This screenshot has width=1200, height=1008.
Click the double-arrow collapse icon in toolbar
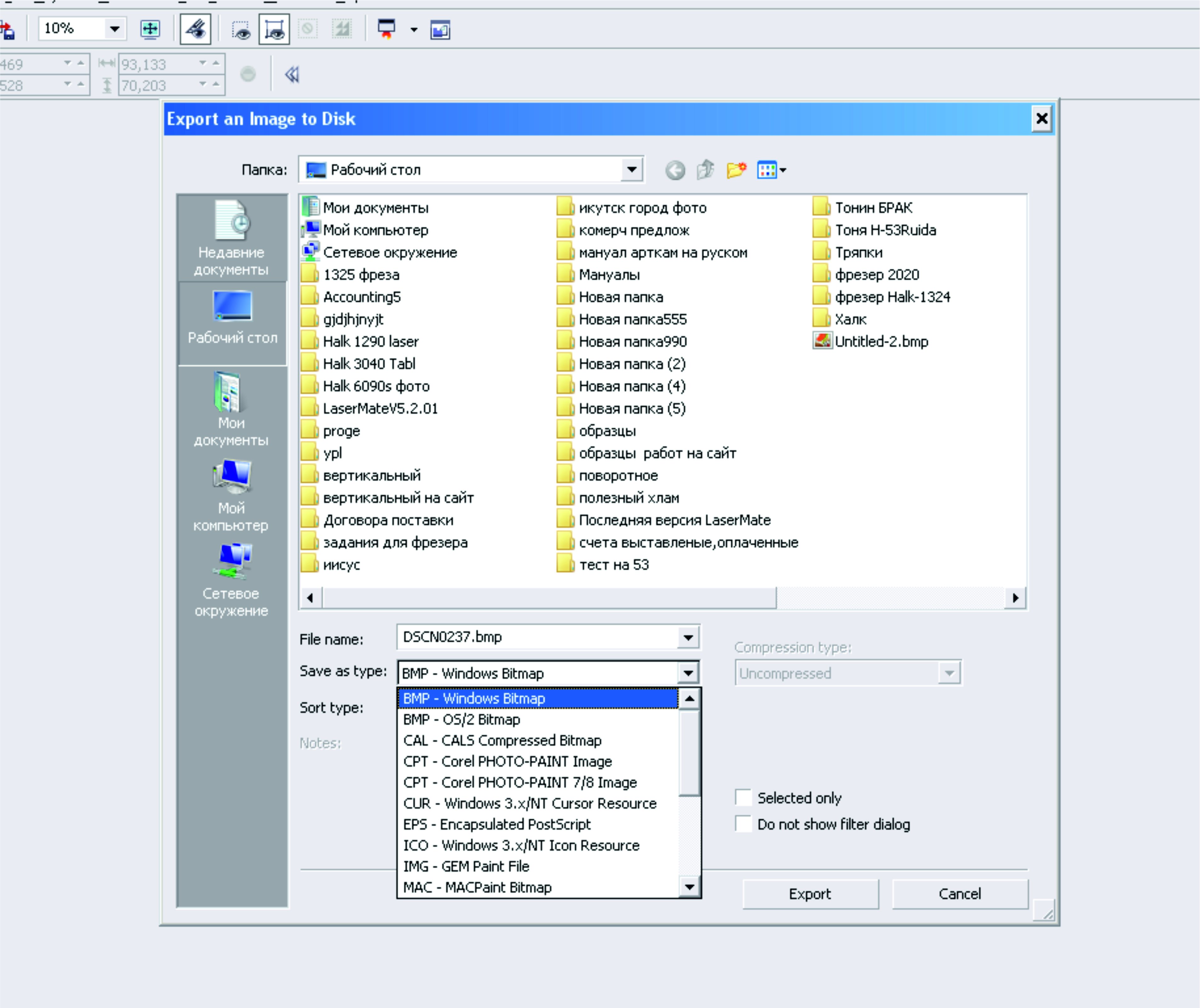pyautogui.click(x=292, y=75)
